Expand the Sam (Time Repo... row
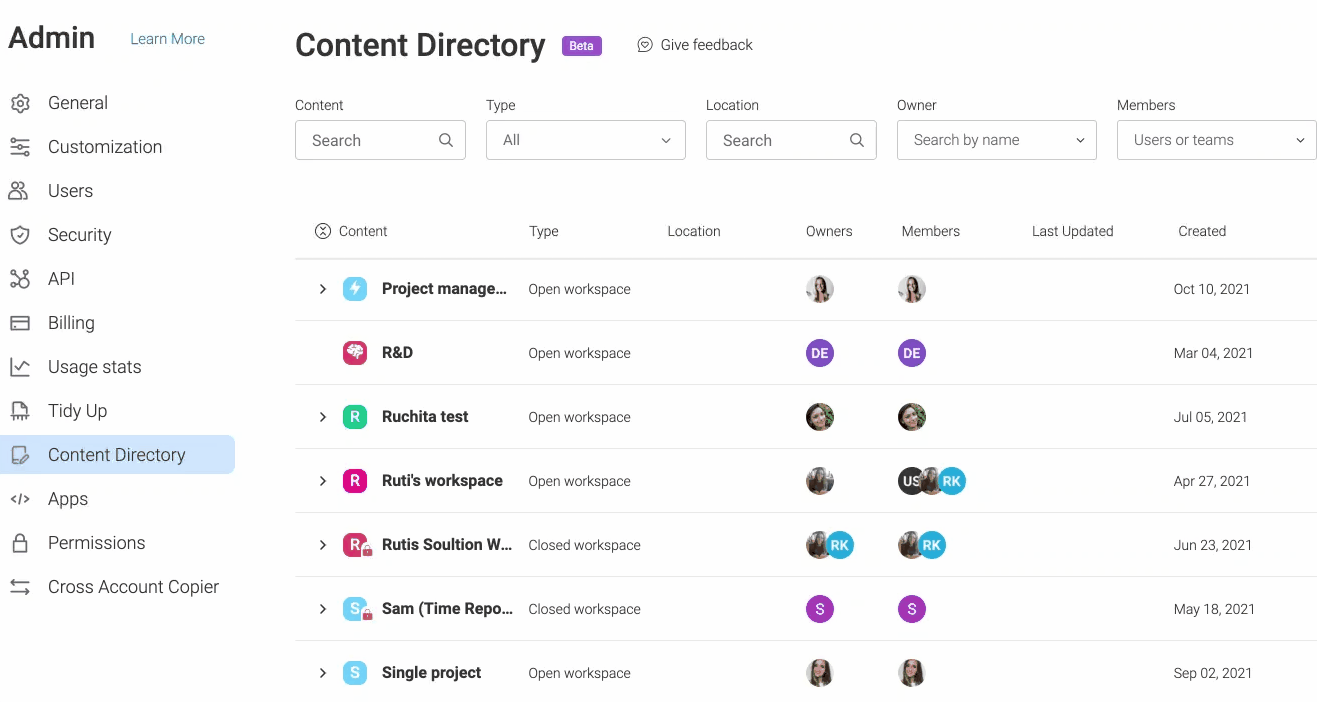The image size is (1317, 702). point(323,609)
